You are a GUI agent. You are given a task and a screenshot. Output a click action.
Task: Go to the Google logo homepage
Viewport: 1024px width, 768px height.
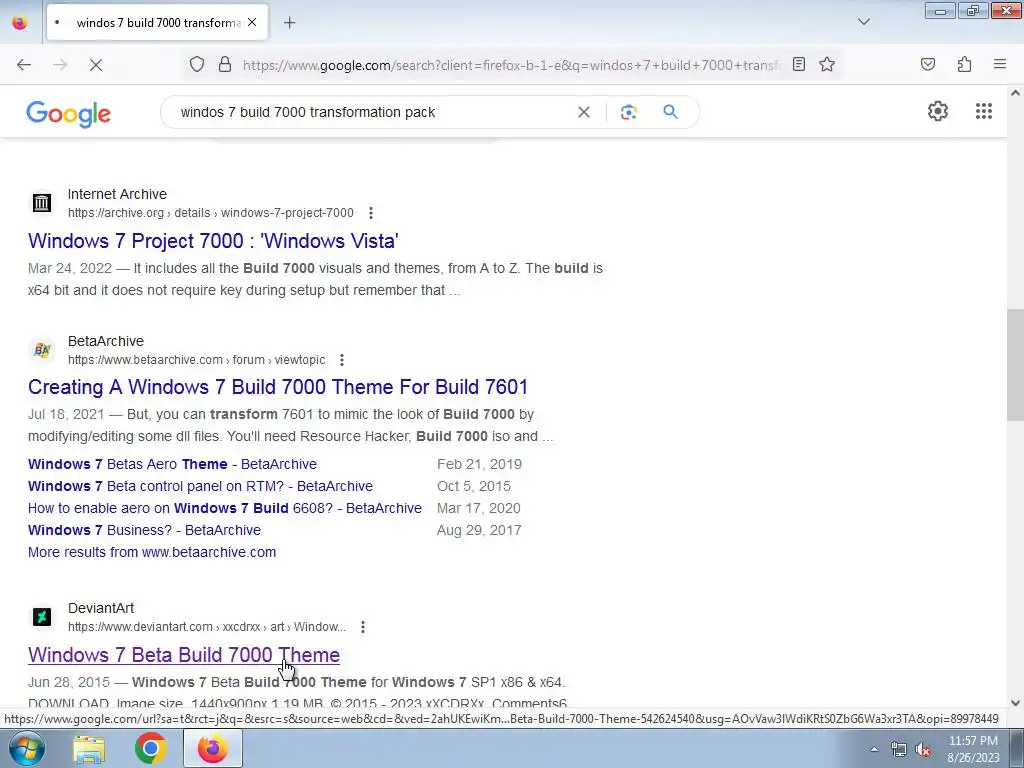pos(69,114)
